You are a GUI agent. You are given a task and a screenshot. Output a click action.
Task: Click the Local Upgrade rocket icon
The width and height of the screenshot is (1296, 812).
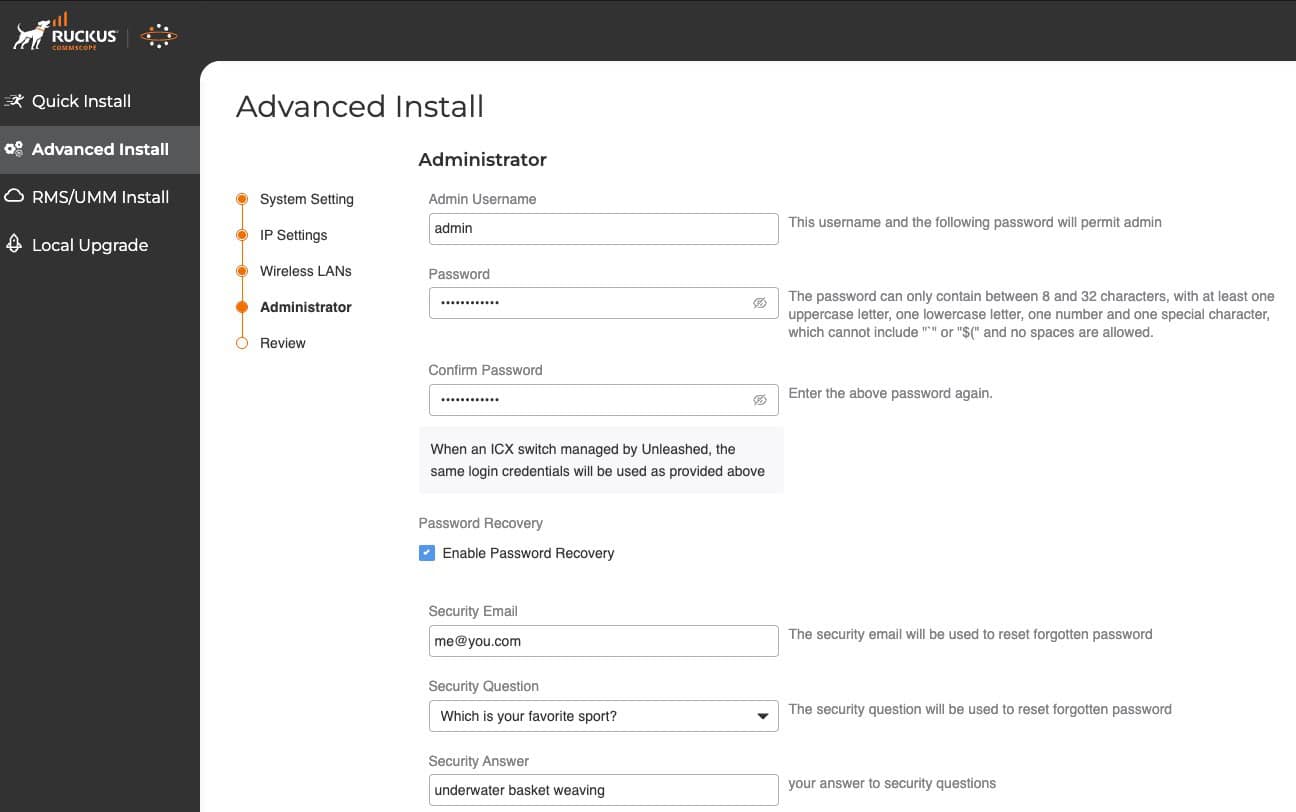(x=14, y=245)
